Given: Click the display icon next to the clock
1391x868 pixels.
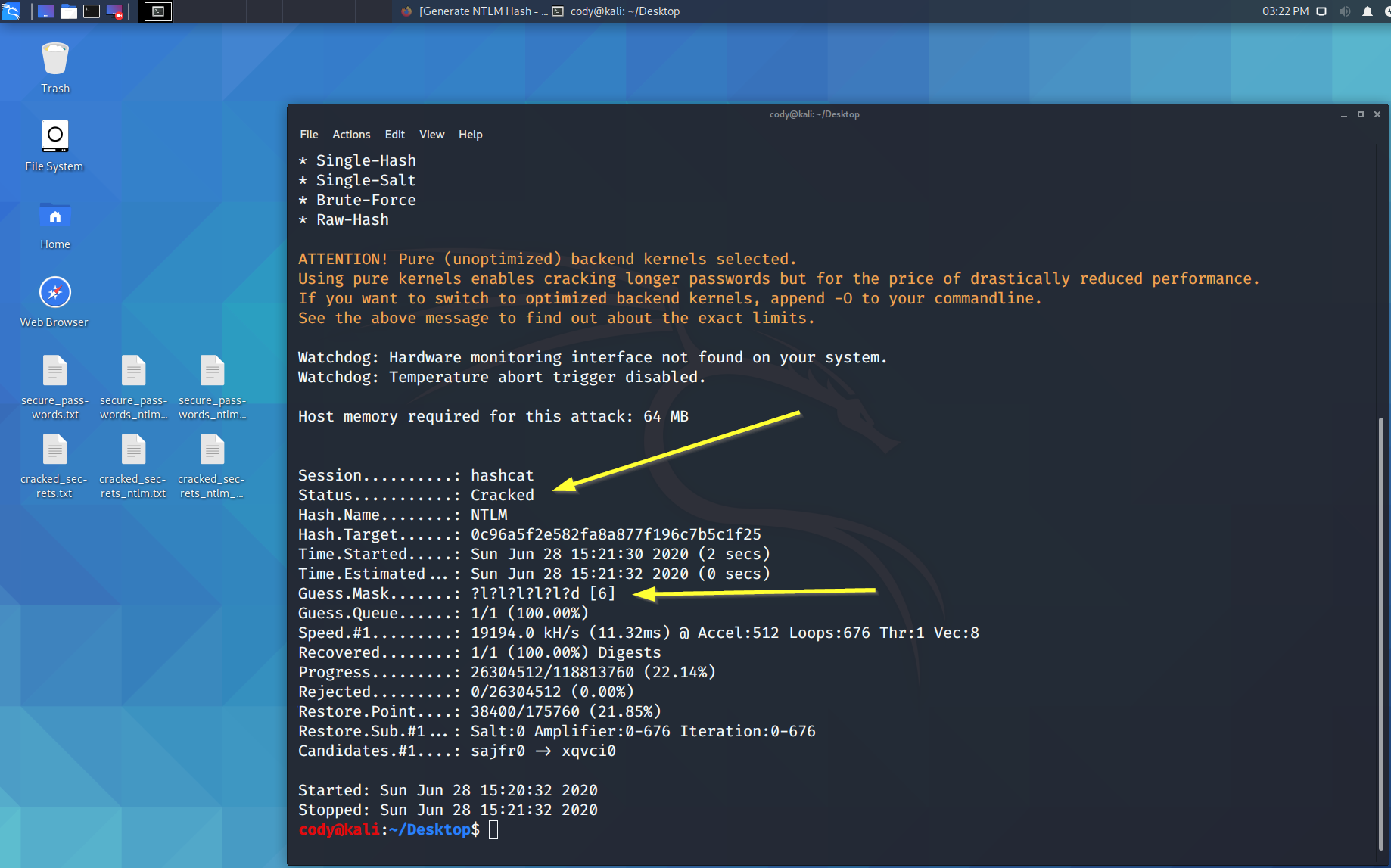Looking at the screenshot, I should coord(1321,11).
